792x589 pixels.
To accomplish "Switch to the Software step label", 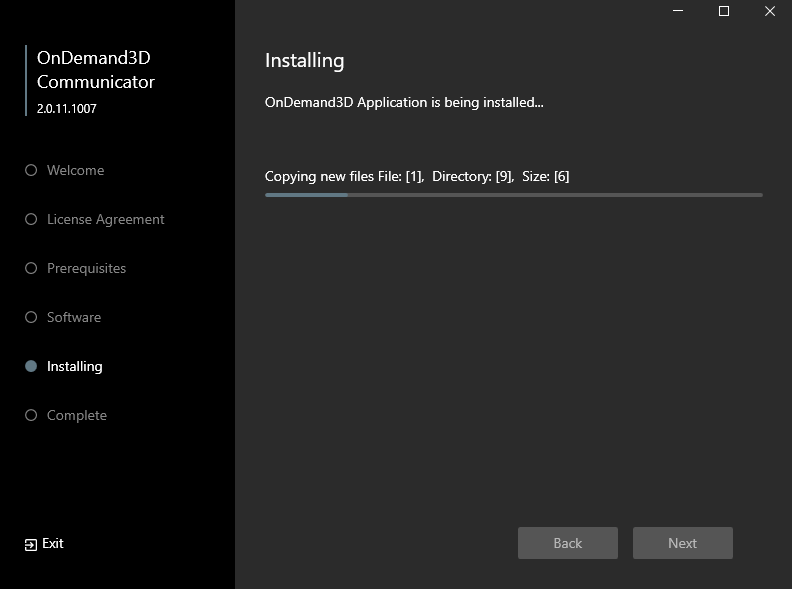I will (74, 317).
